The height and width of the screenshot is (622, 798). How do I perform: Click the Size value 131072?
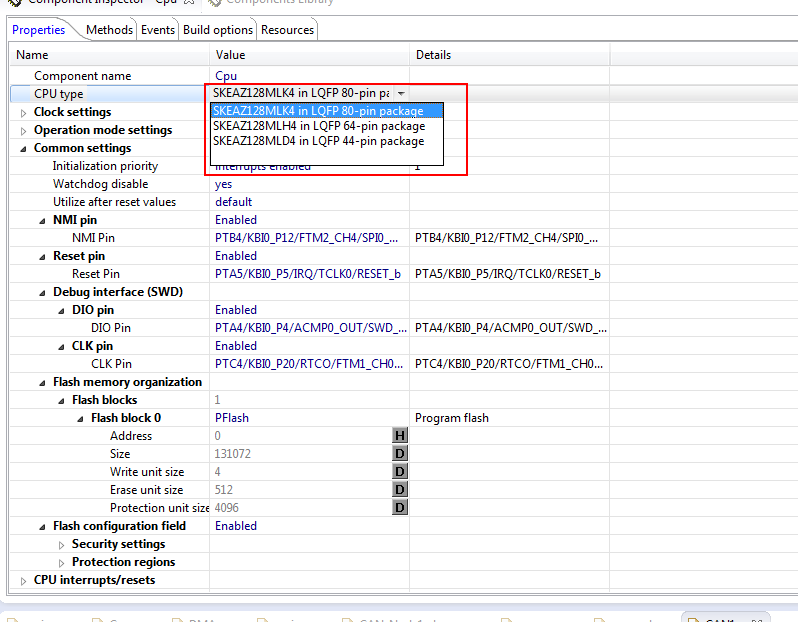[233, 454]
